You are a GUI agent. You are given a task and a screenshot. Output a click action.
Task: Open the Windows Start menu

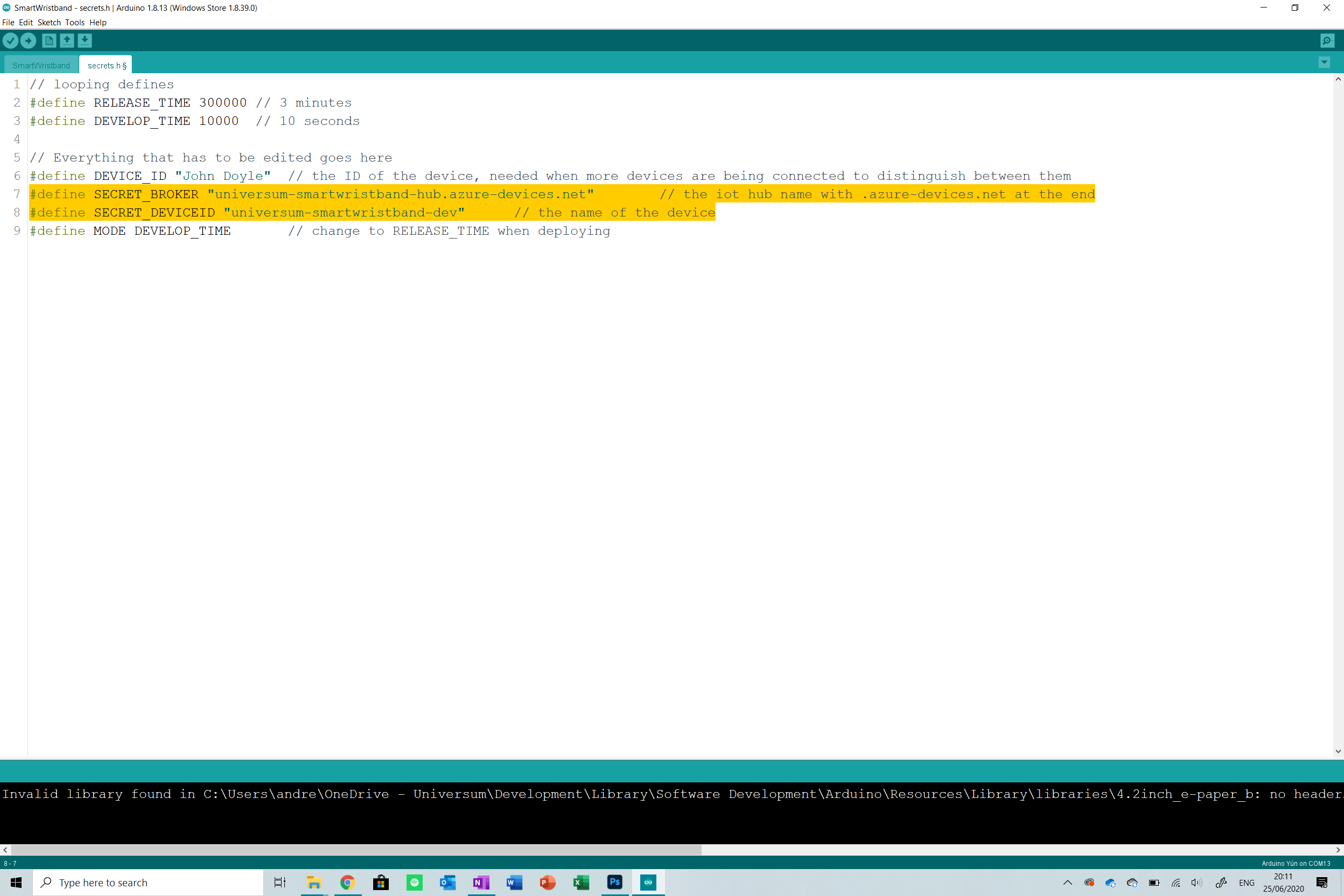coord(16,883)
